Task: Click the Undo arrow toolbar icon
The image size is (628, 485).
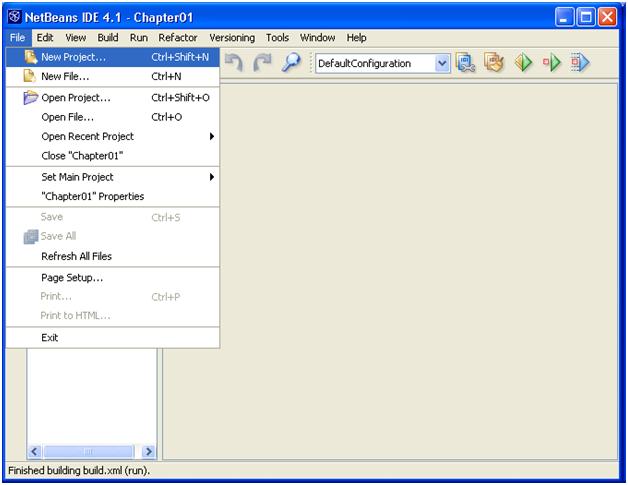Action: 234,63
